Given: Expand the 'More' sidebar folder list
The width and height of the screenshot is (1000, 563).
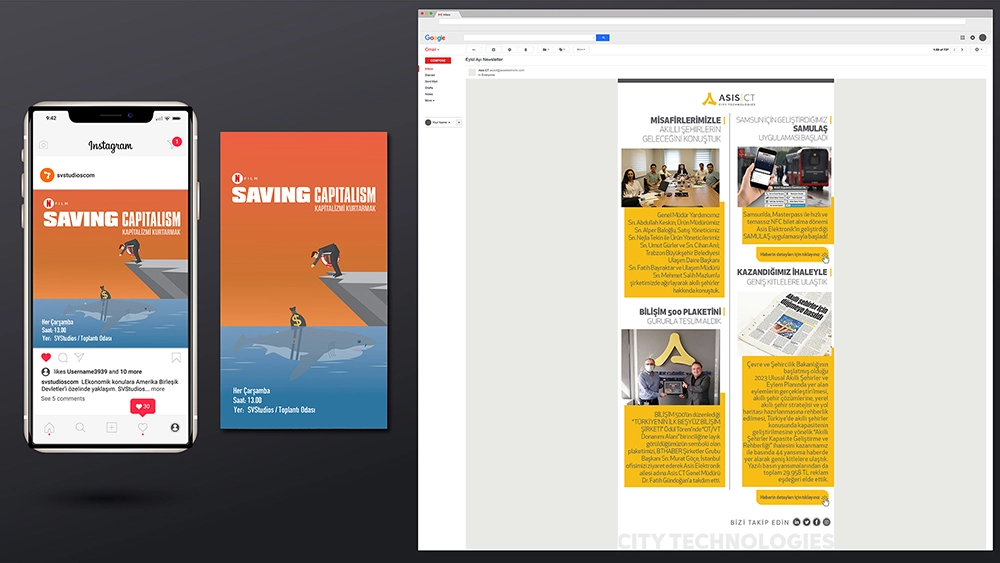Looking at the screenshot, I should (430, 101).
